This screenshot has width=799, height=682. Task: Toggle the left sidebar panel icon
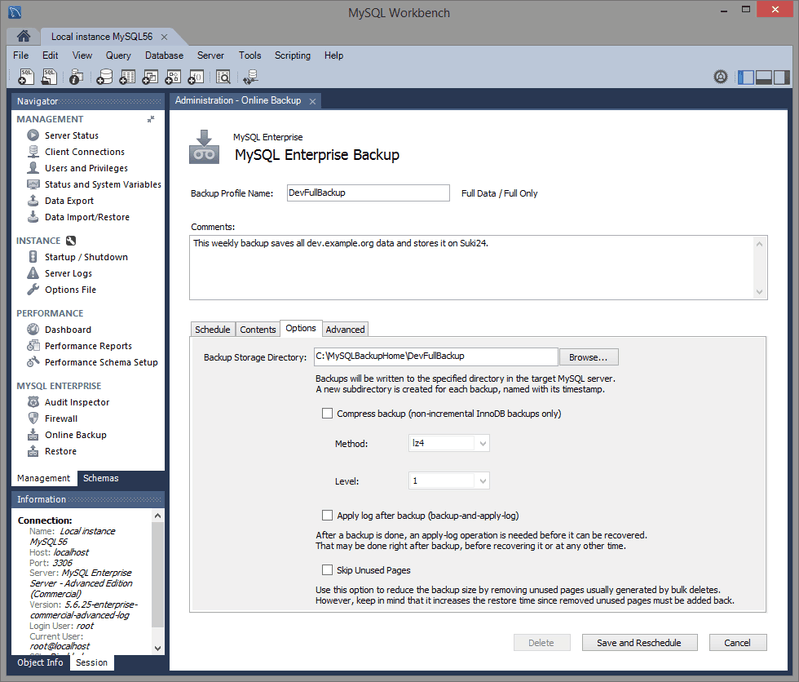tap(745, 77)
